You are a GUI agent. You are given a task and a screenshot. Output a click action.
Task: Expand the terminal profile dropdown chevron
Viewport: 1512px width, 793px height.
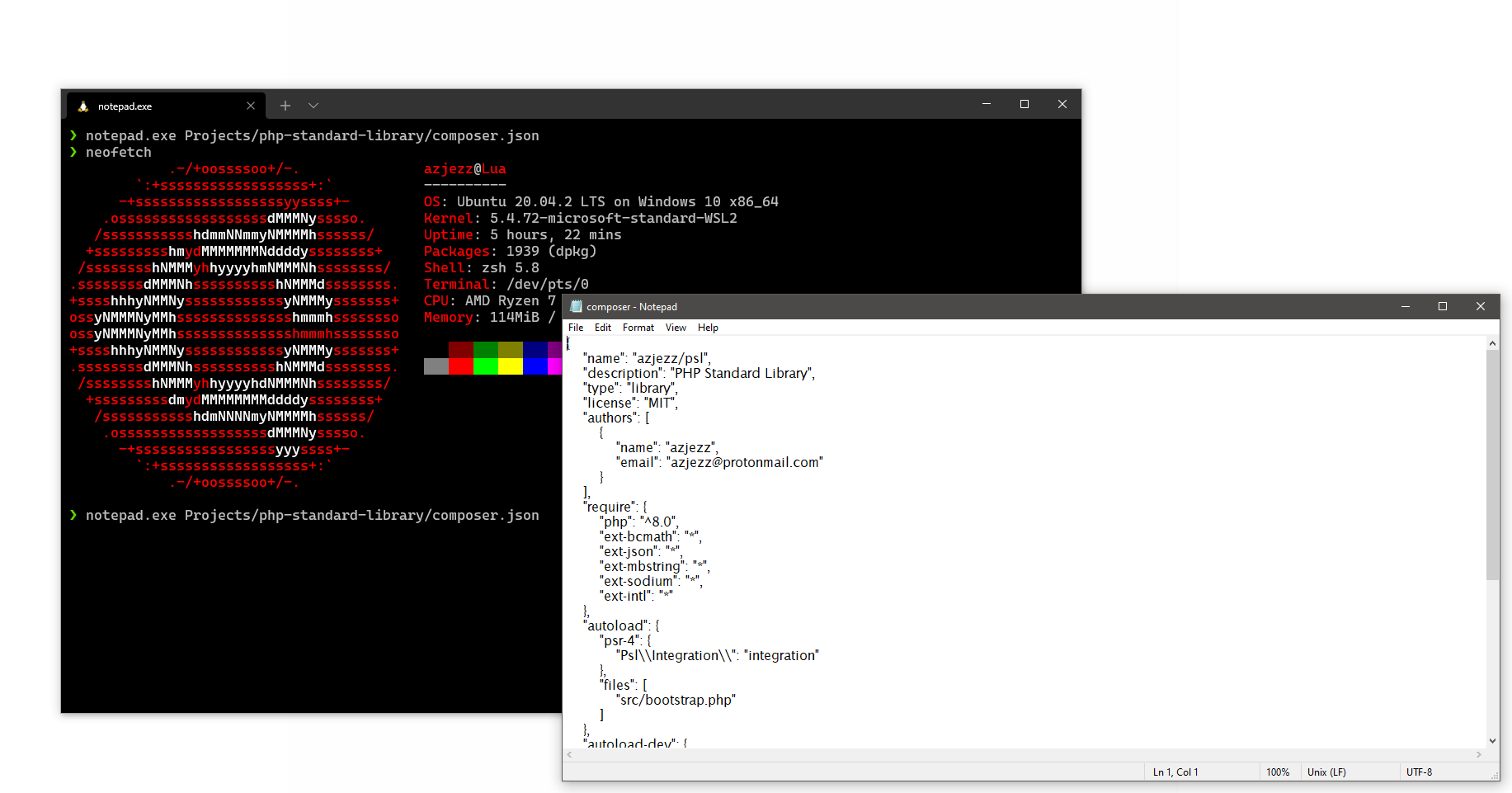tap(313, 106)
